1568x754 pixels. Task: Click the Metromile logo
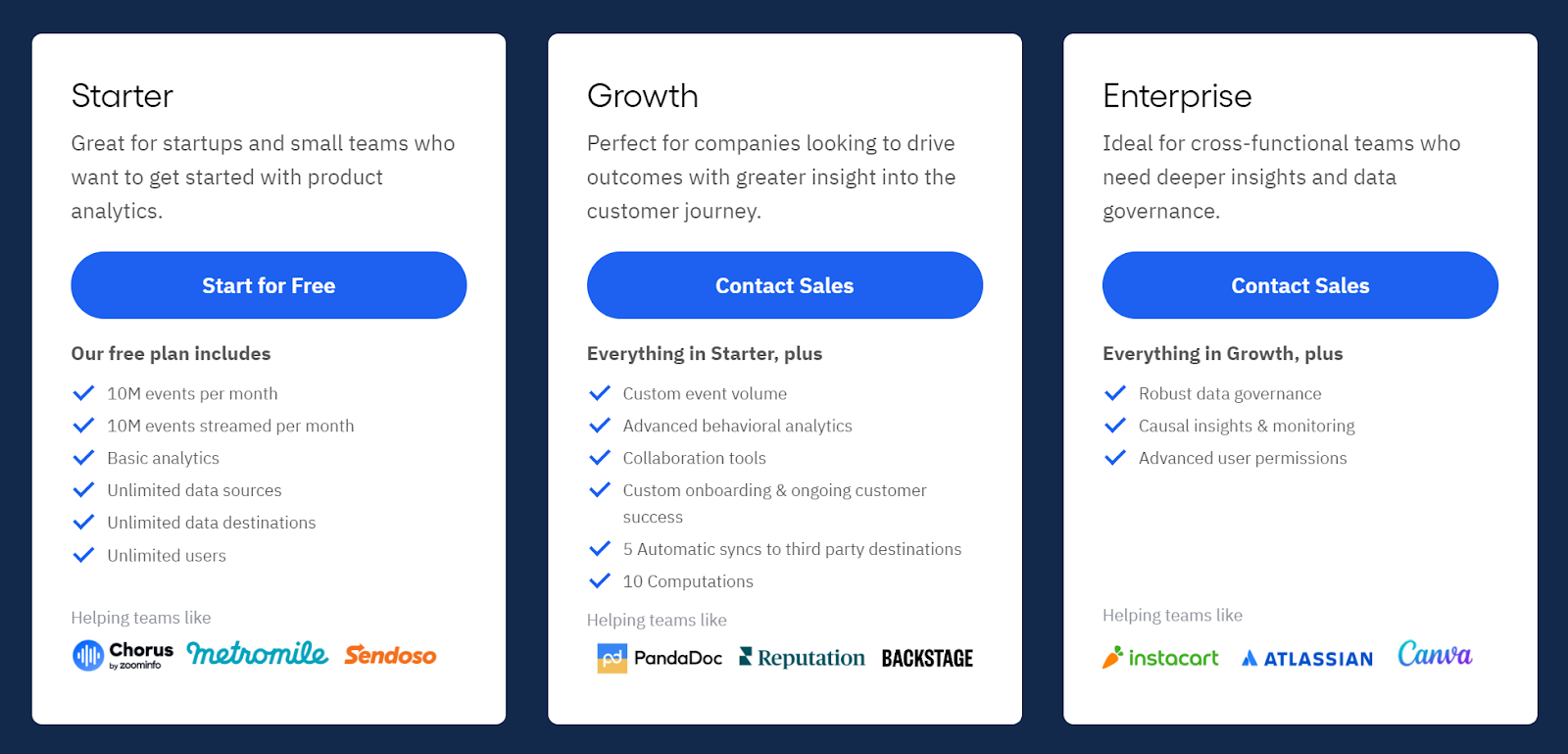257,653
